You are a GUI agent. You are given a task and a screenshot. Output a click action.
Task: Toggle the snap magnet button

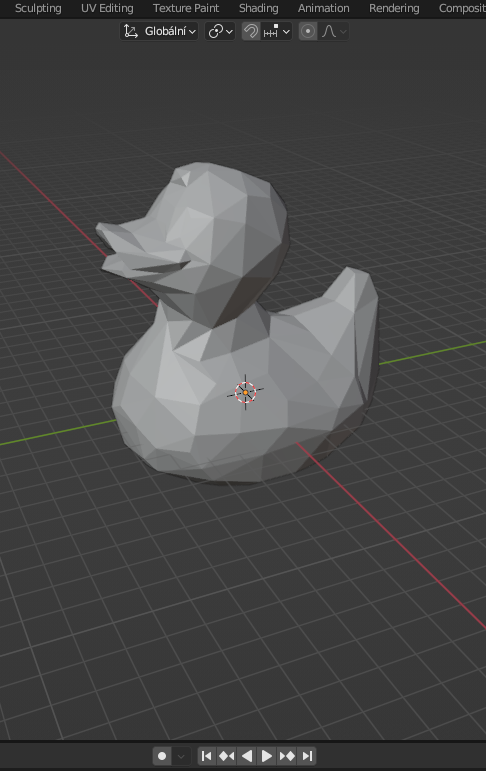point(251,31)
